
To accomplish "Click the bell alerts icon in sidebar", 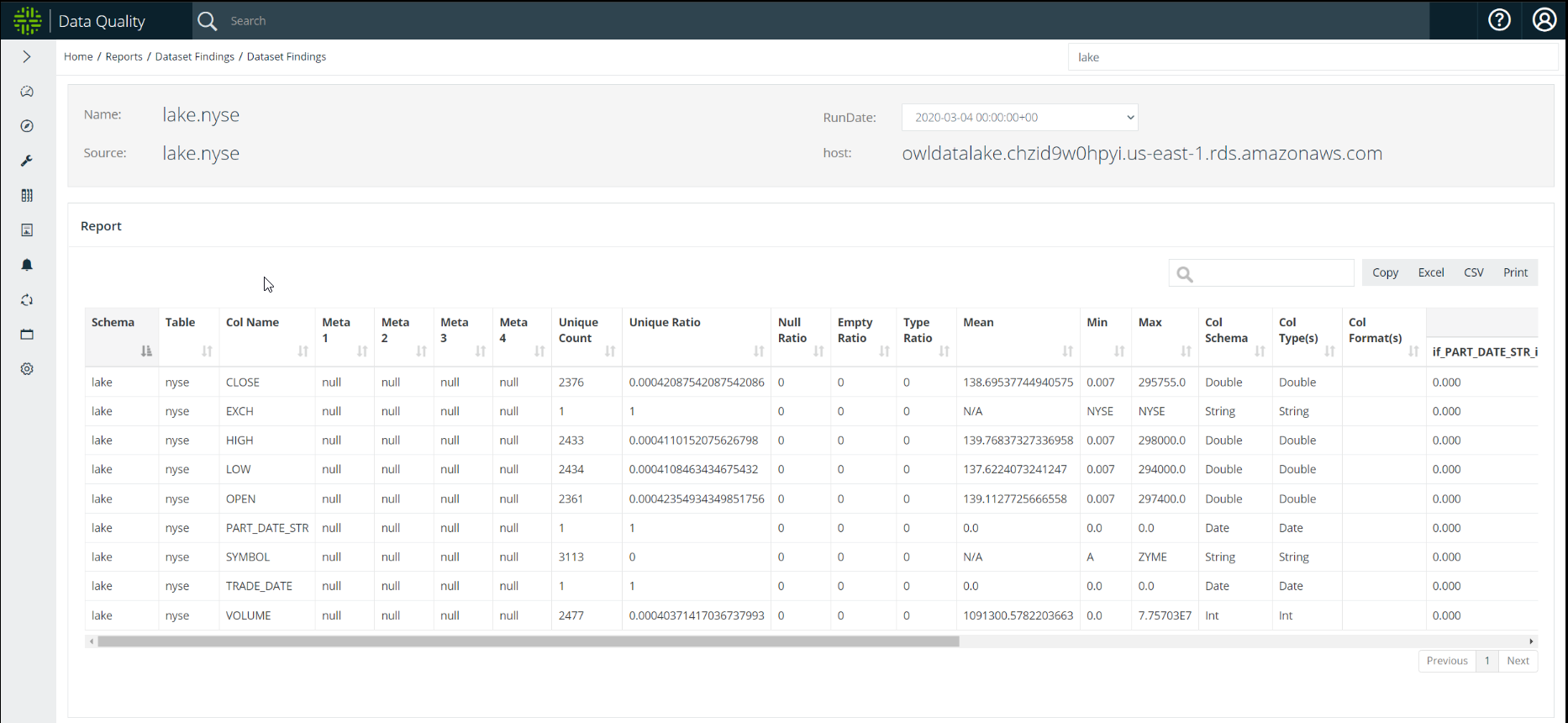I will point(27,265).
